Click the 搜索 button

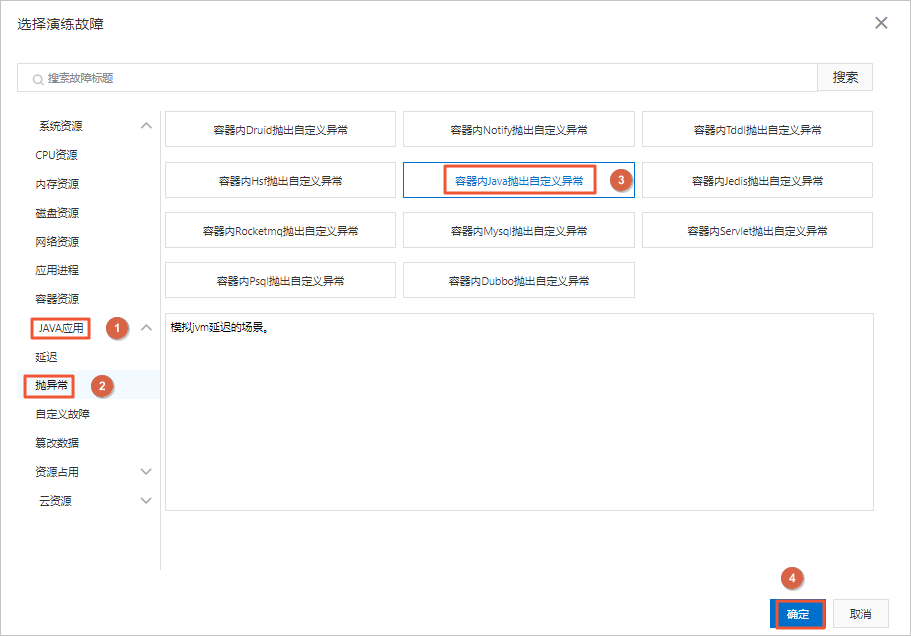pyautogui.click(x=845, y=77)
